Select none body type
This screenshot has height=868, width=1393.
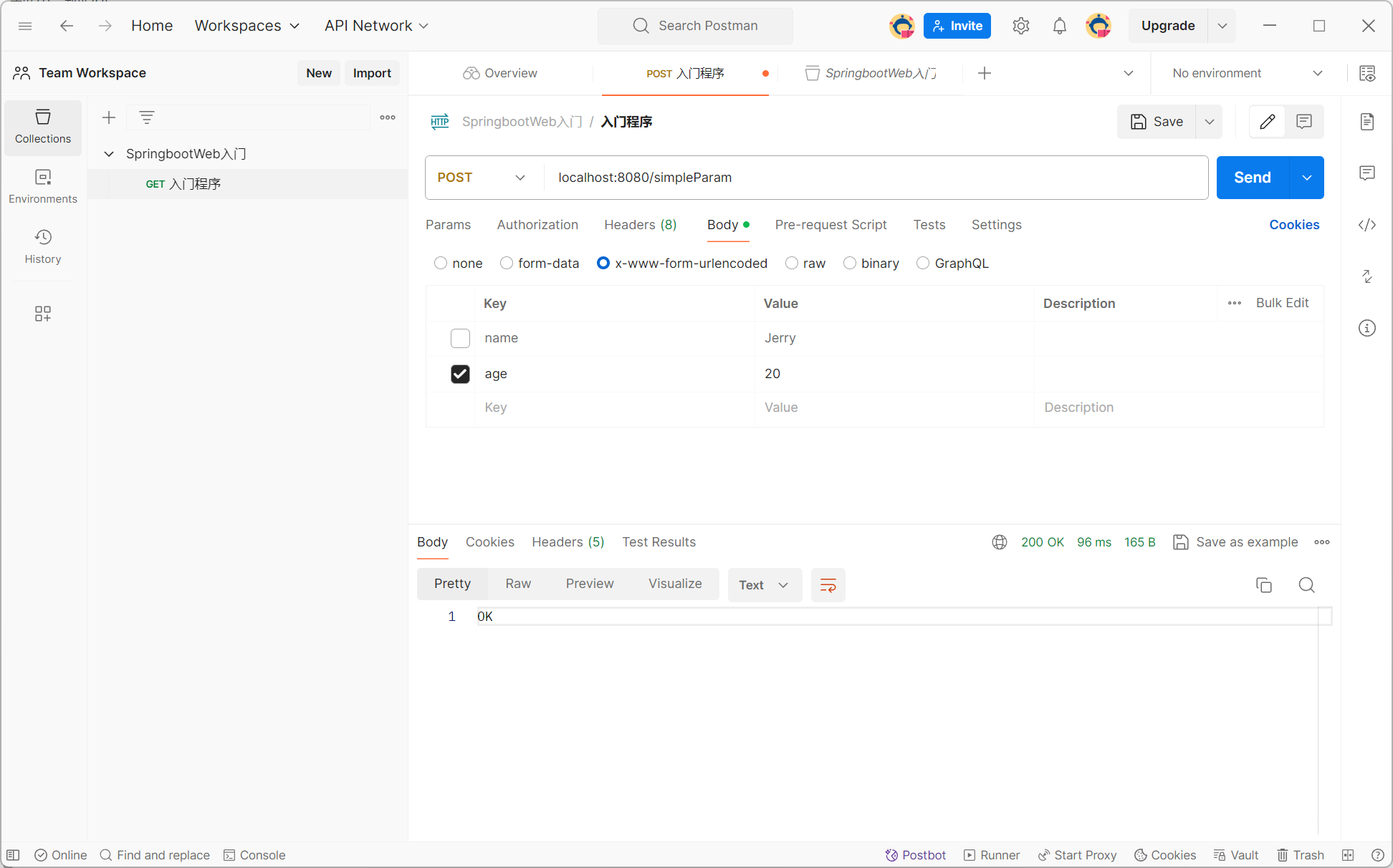coord(441,264)
